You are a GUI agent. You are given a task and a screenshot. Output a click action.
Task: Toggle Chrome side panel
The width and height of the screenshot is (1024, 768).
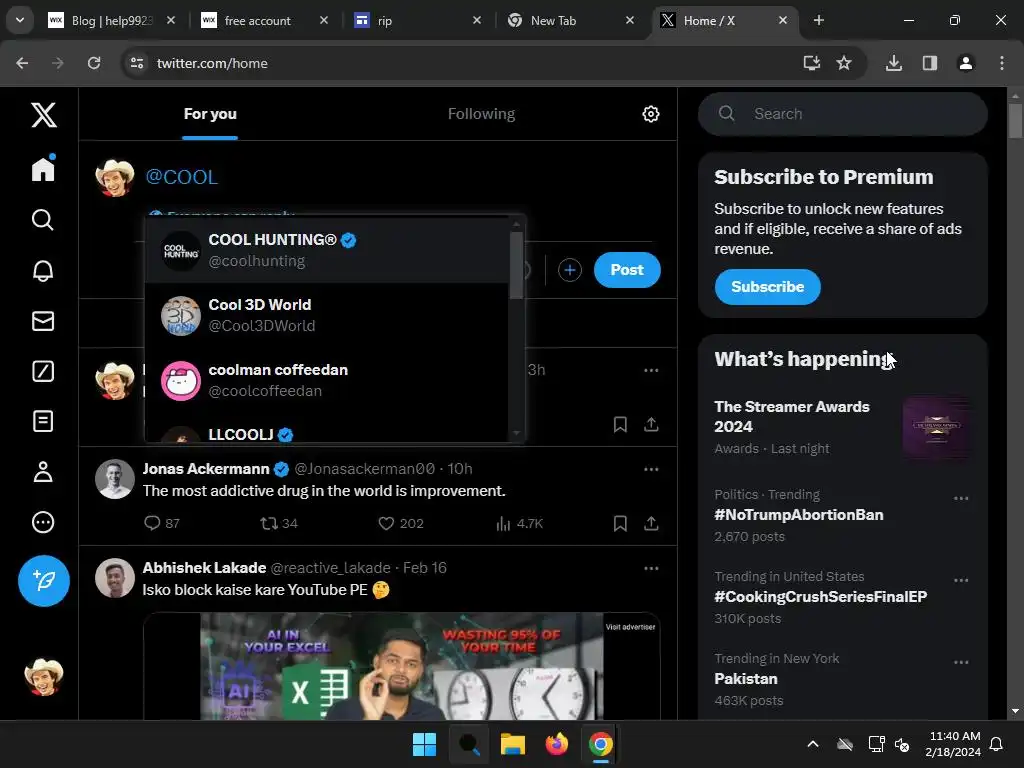coord(929,63)
